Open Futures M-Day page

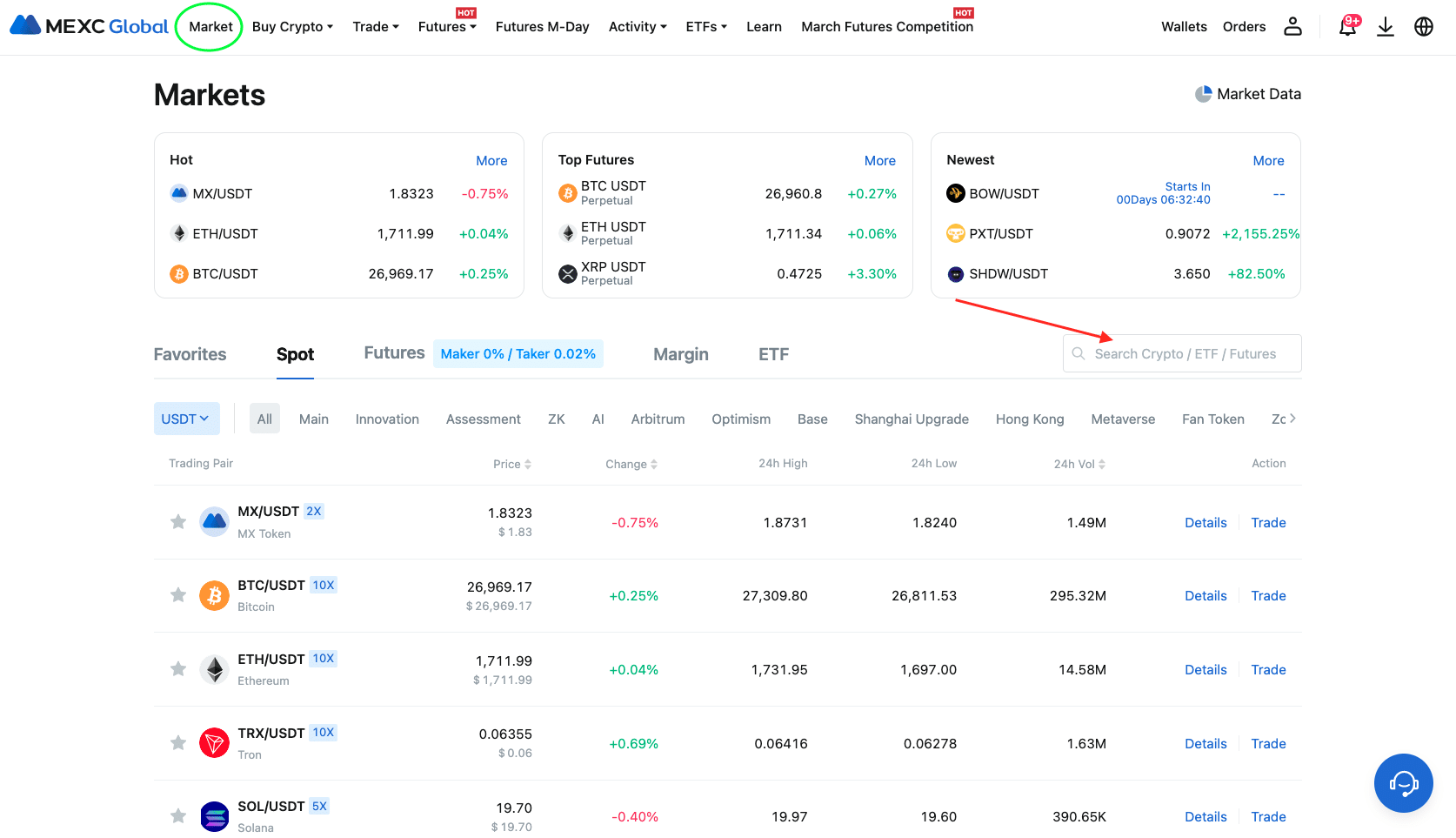click(x=542, y=27)
